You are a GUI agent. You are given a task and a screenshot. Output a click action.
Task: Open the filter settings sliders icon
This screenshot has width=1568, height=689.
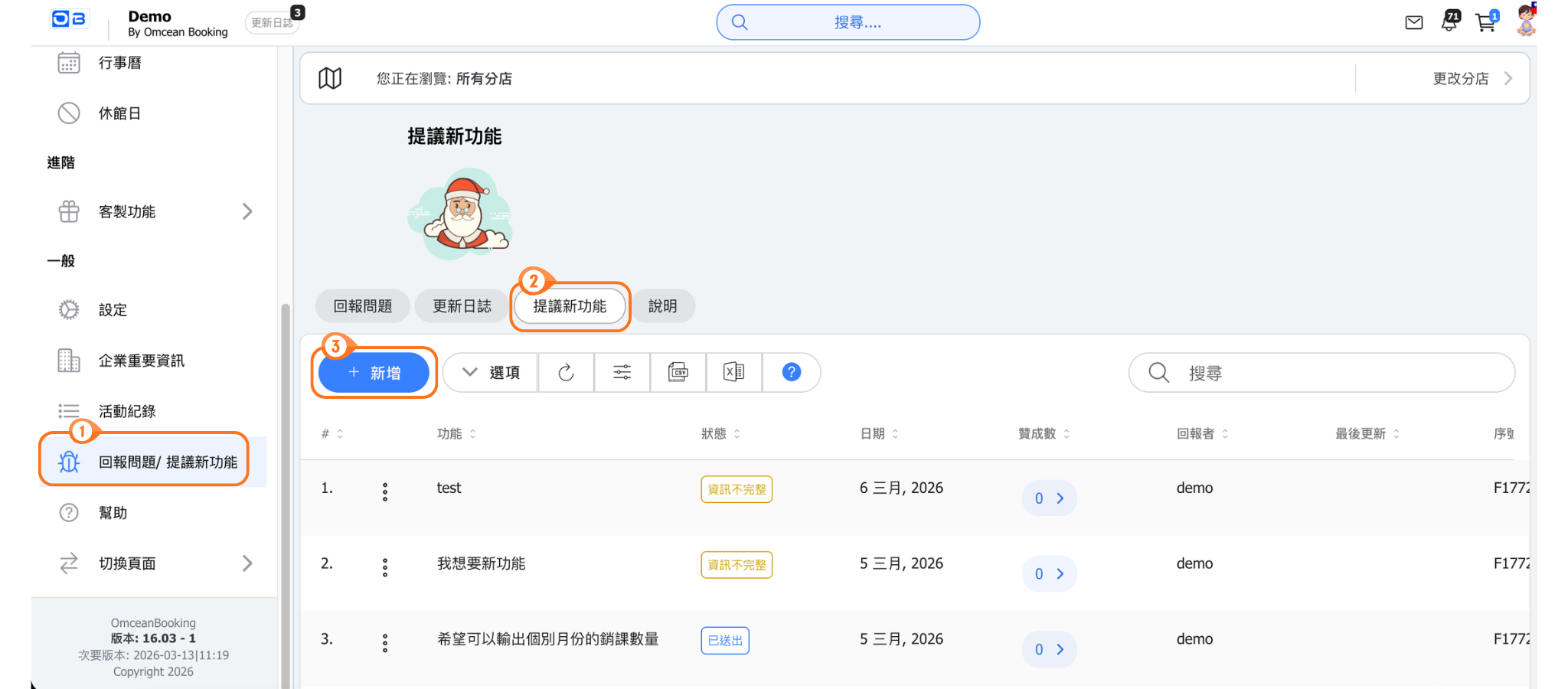(622, 373)
